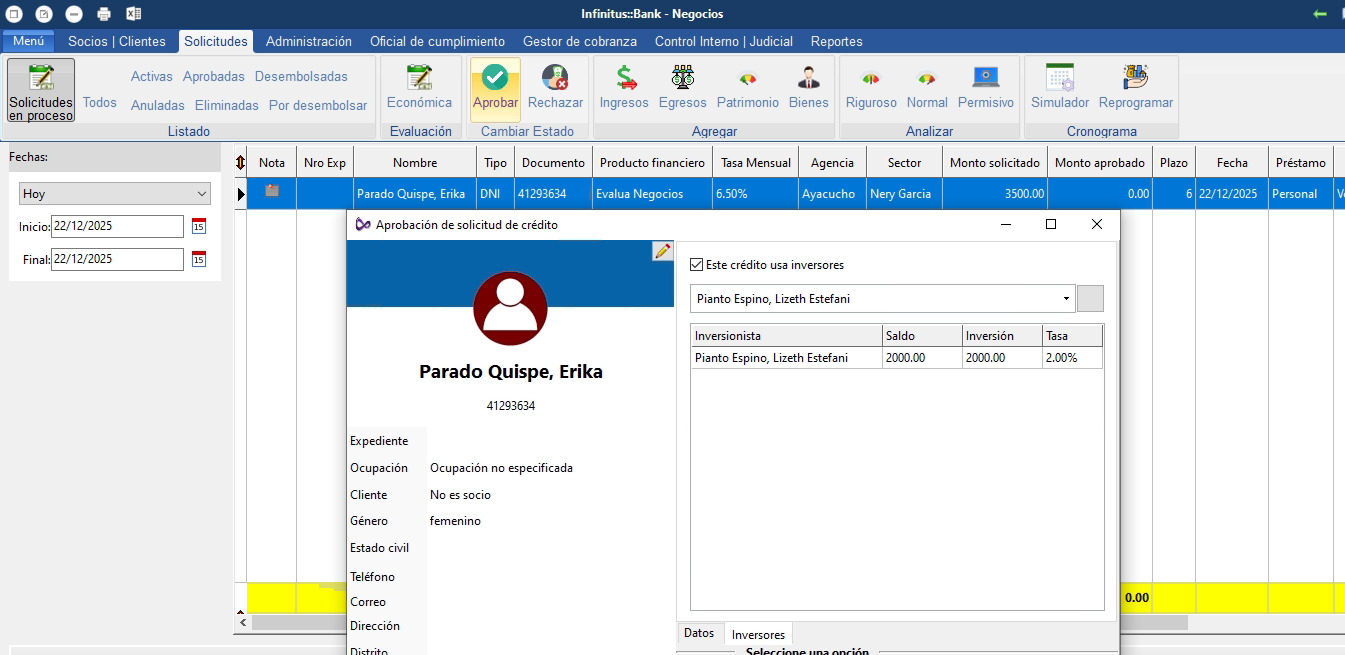Screen dimensions: 1345x655
Task: Open the Hoy date range dropdown
Action: click(115, 194)
